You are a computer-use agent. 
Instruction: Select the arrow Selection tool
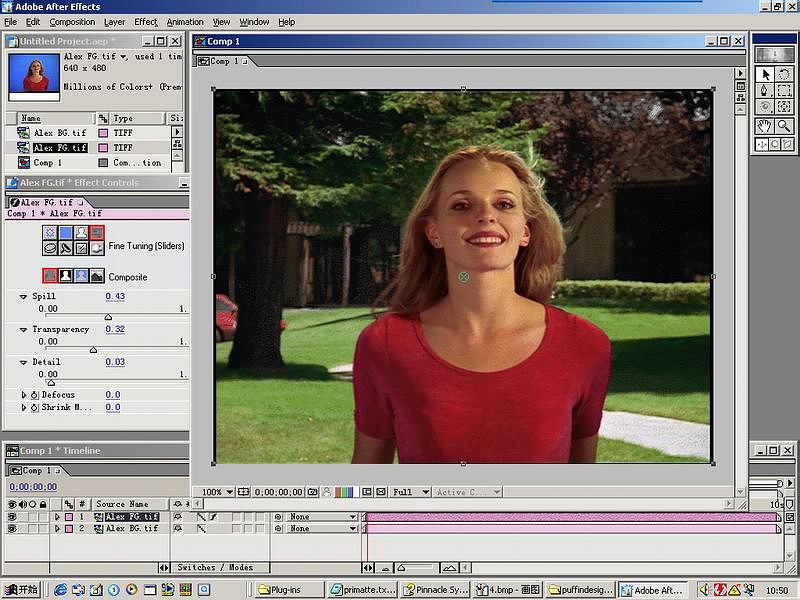coord(764,74)
